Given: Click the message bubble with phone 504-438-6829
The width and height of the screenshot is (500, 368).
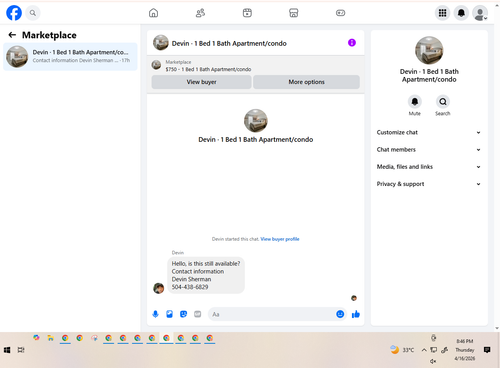Looking at the screenshot, I should coord(206,275).
